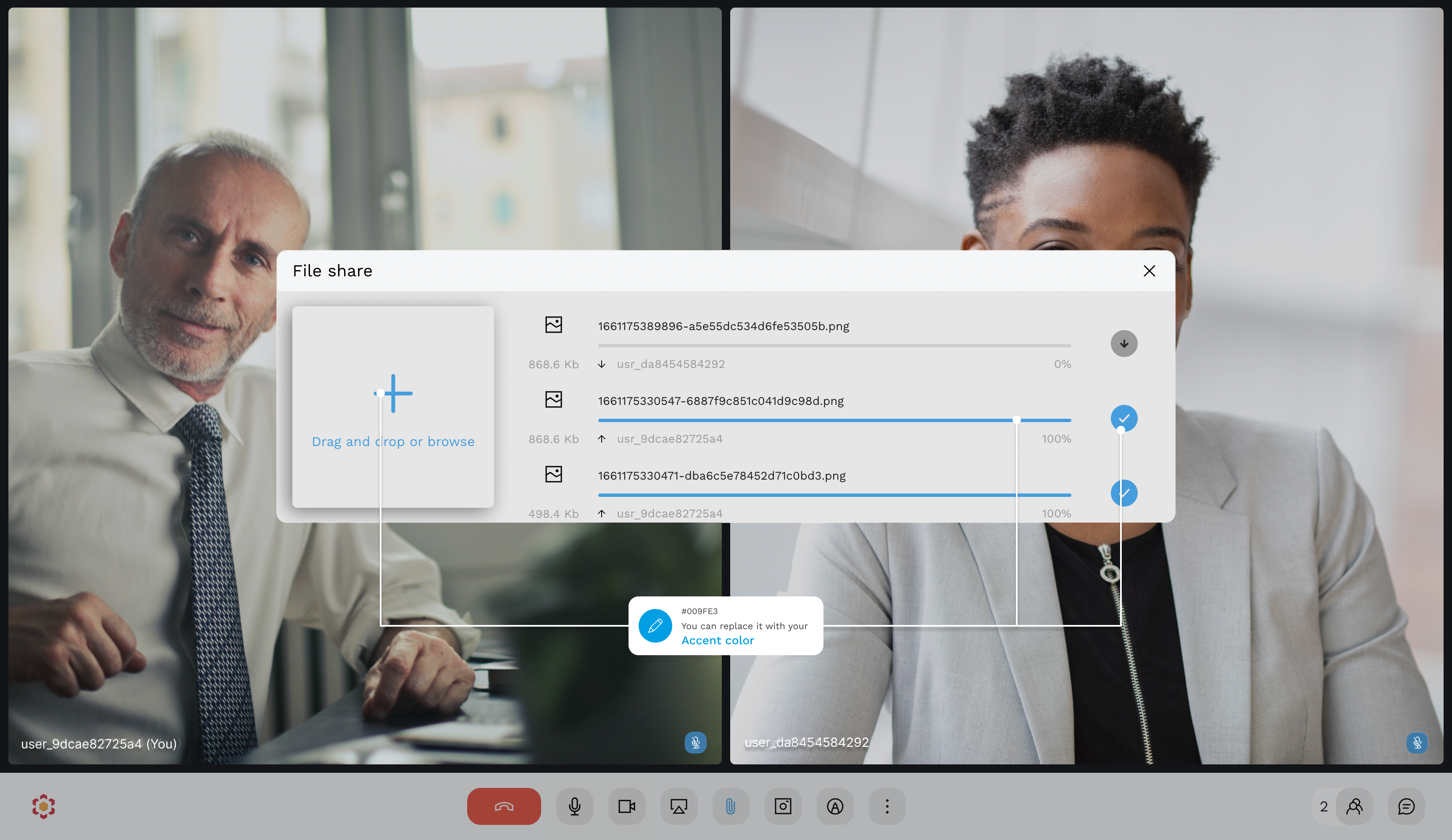Viewport: 1452px width, 840px height.
Task: Click the image icon of the 1661175330471 file
Action: [x=554, y=474]
